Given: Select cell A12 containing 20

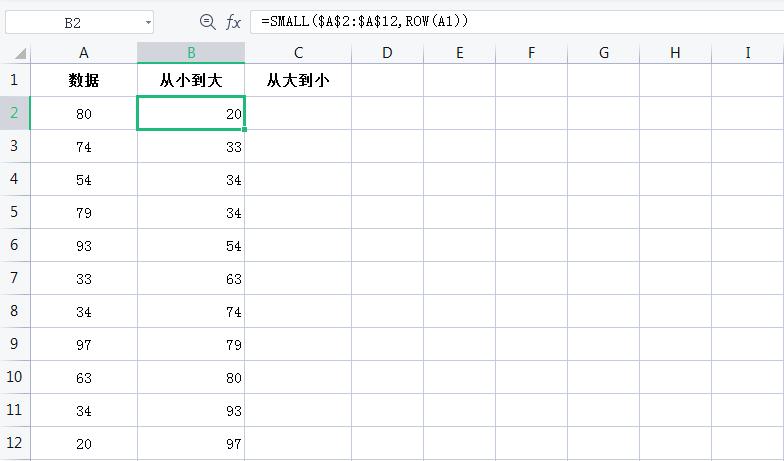Looking at the screenshot, I should 84,443.
